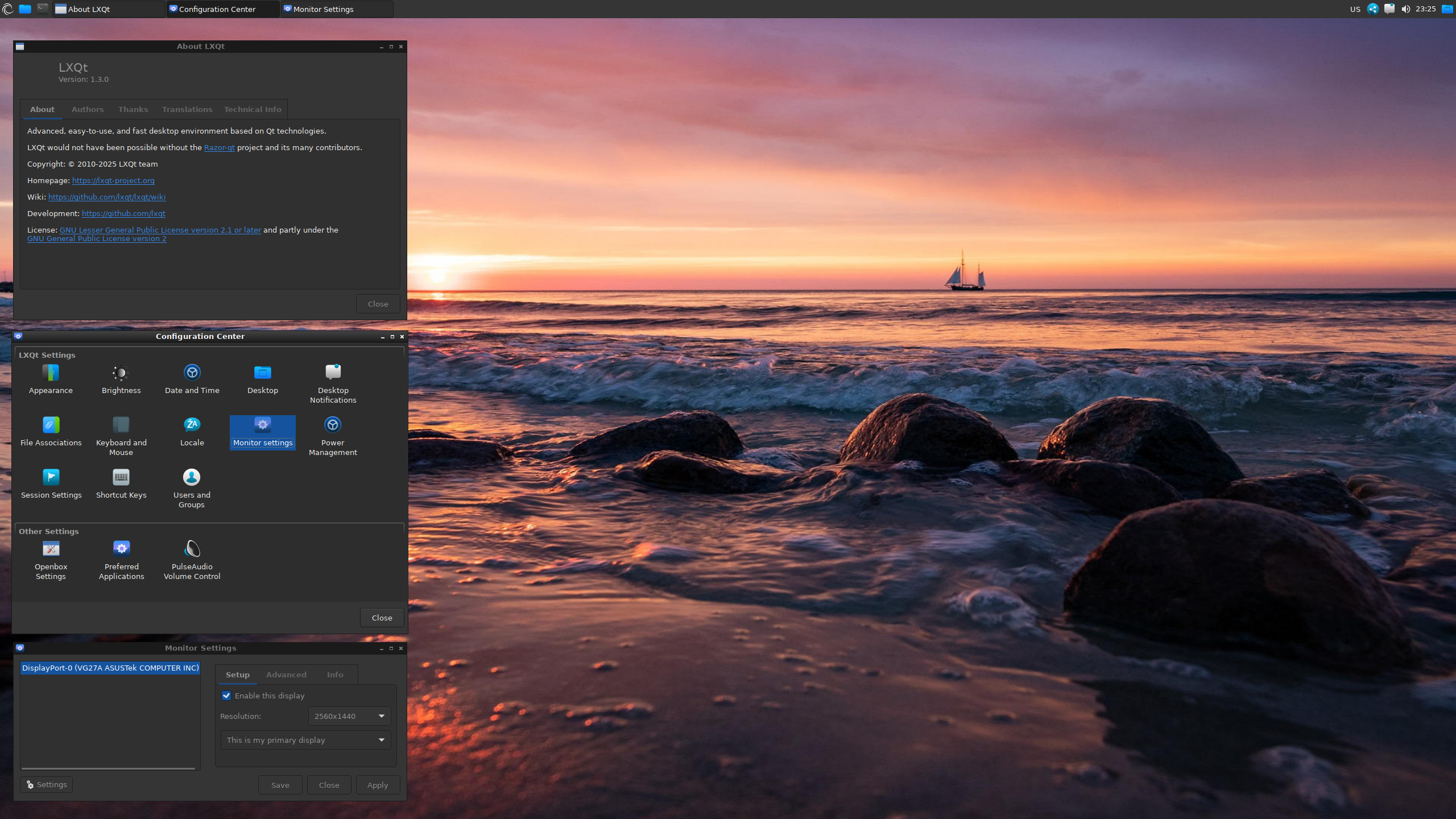Open Keyboard and Mouse settings
1456x819 pixels.
tap(121, 425)
